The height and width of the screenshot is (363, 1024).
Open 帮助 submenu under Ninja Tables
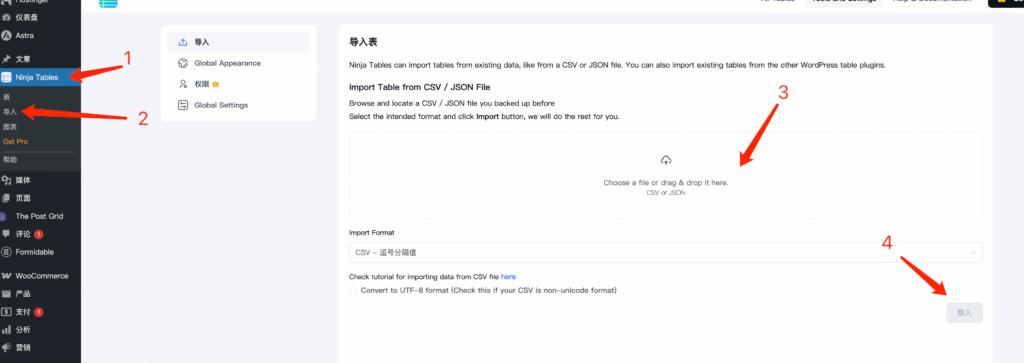coord(10,159)
